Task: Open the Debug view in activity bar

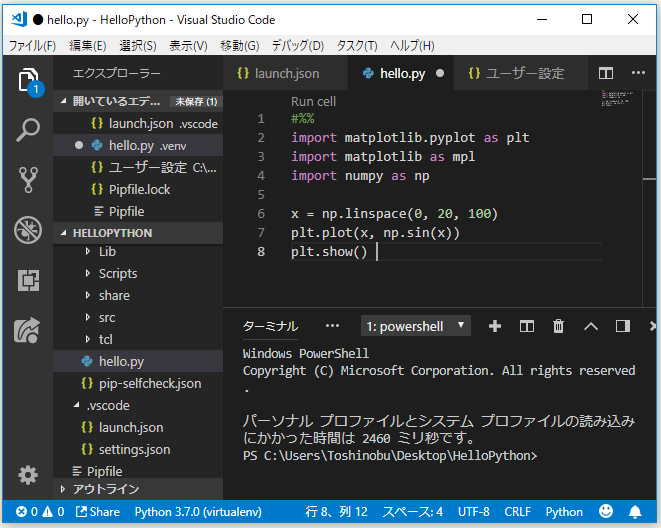Action: click(28, 230)
